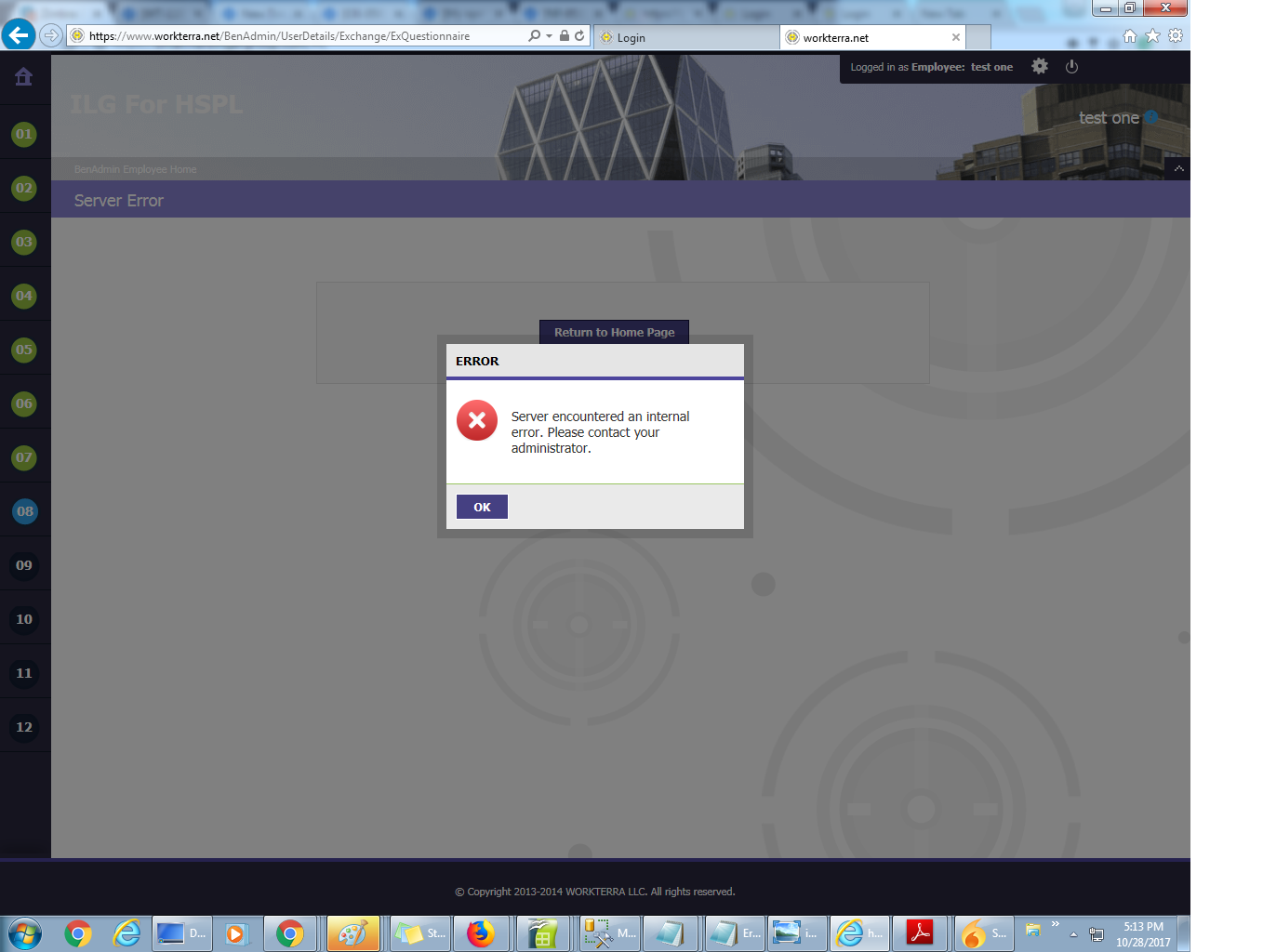Click the power logout icon
1263x952 pixels.
[x=1071, y=66]
